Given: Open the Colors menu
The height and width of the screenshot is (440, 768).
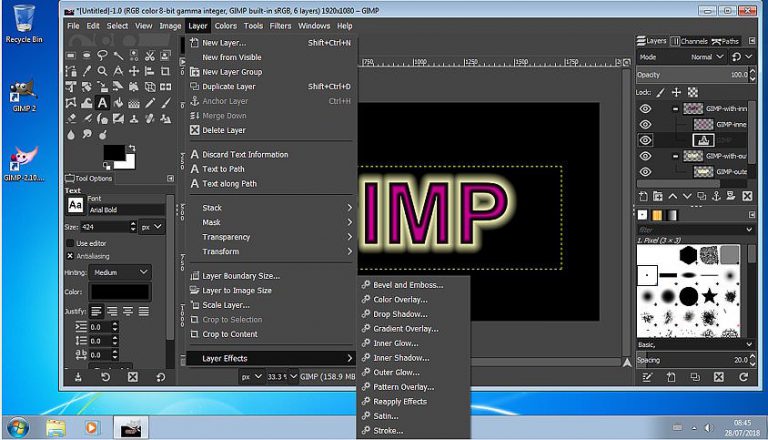Looking at the screenshot, I should tap(225, 26).
